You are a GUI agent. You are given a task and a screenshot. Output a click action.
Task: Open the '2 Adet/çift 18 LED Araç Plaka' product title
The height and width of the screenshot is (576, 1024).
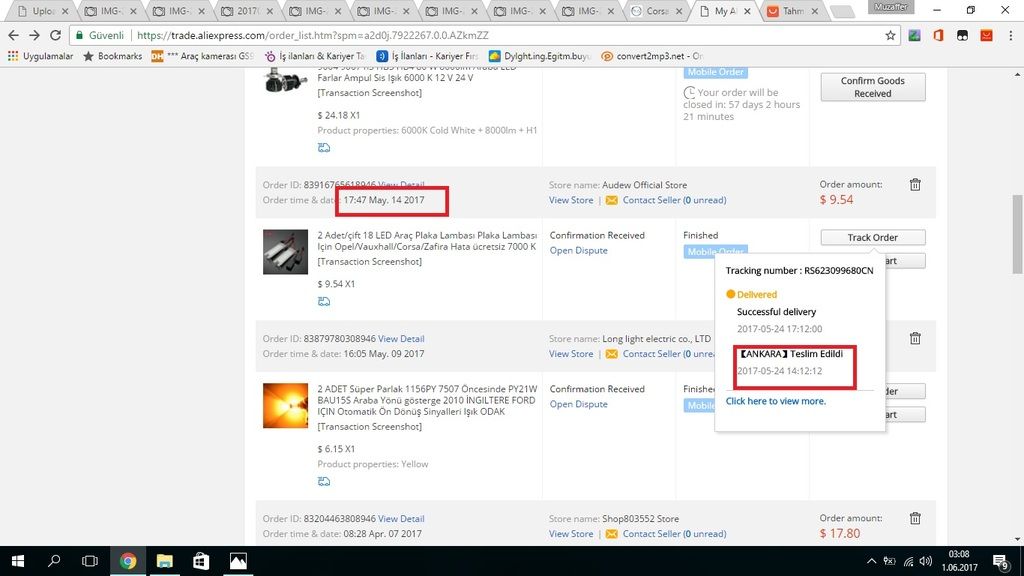pyautogui.click(x=427, y=241)
